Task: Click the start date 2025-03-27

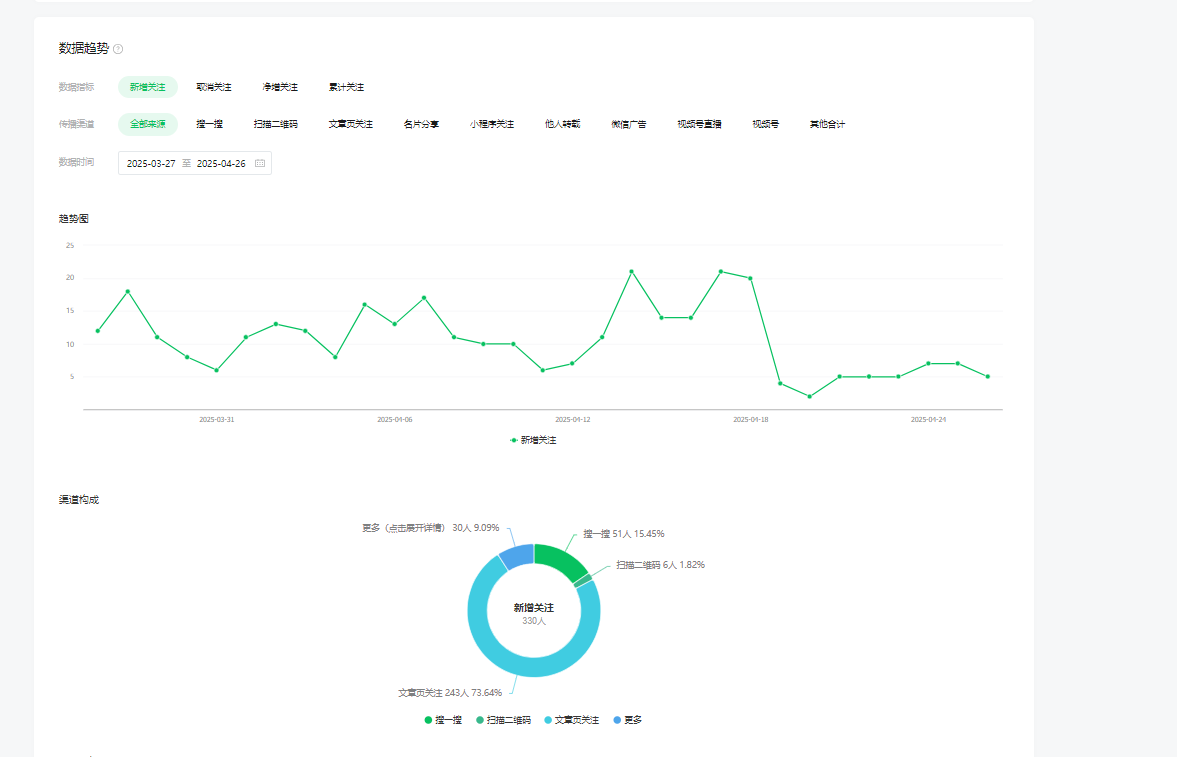Action: tap(151, 163)
